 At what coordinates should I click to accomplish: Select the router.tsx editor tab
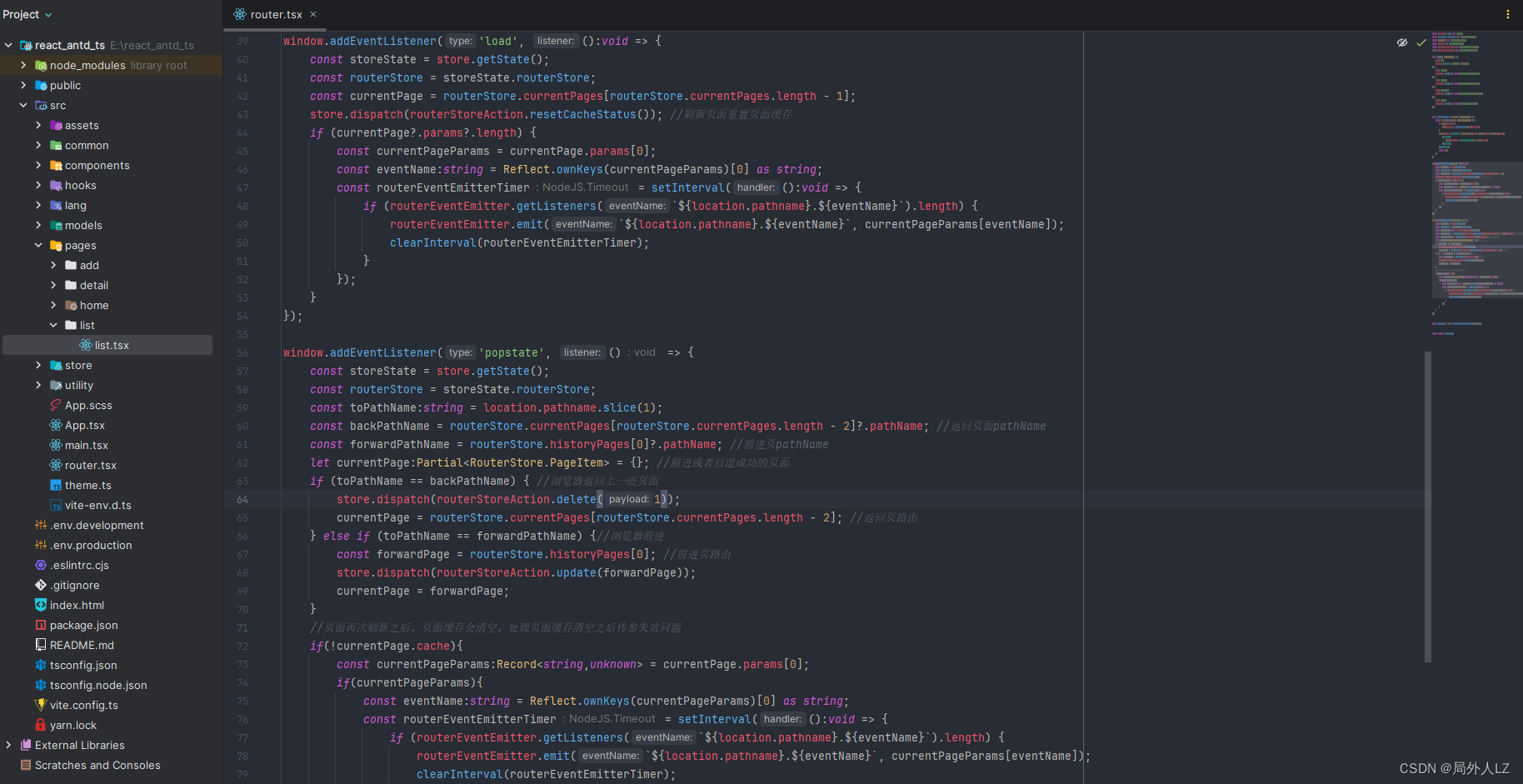point(275,14)
